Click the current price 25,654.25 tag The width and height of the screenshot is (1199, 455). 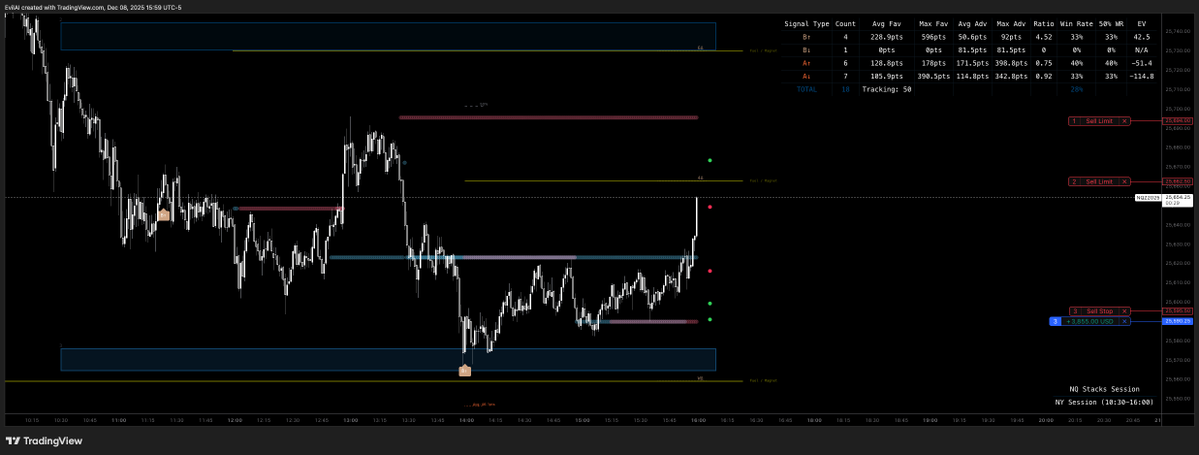pos(1178,199)
